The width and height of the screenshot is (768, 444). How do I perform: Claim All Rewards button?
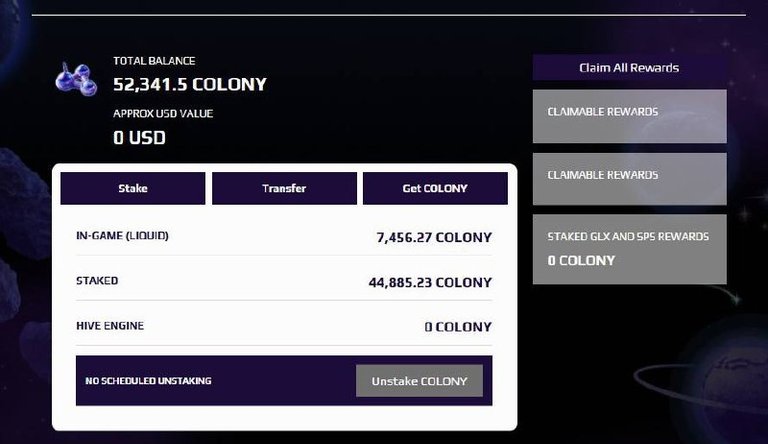pos(629,68)
